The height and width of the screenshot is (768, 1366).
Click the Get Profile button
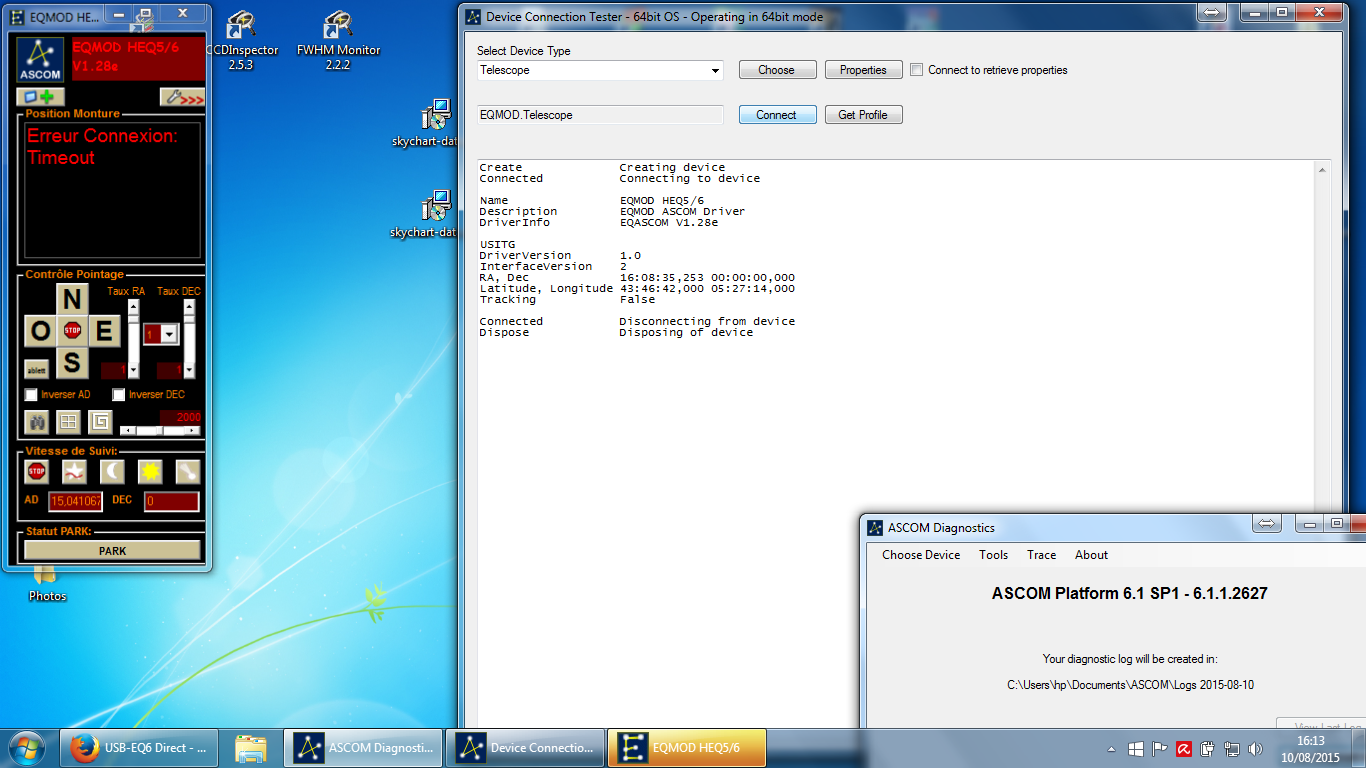click(x=863, y=115)
